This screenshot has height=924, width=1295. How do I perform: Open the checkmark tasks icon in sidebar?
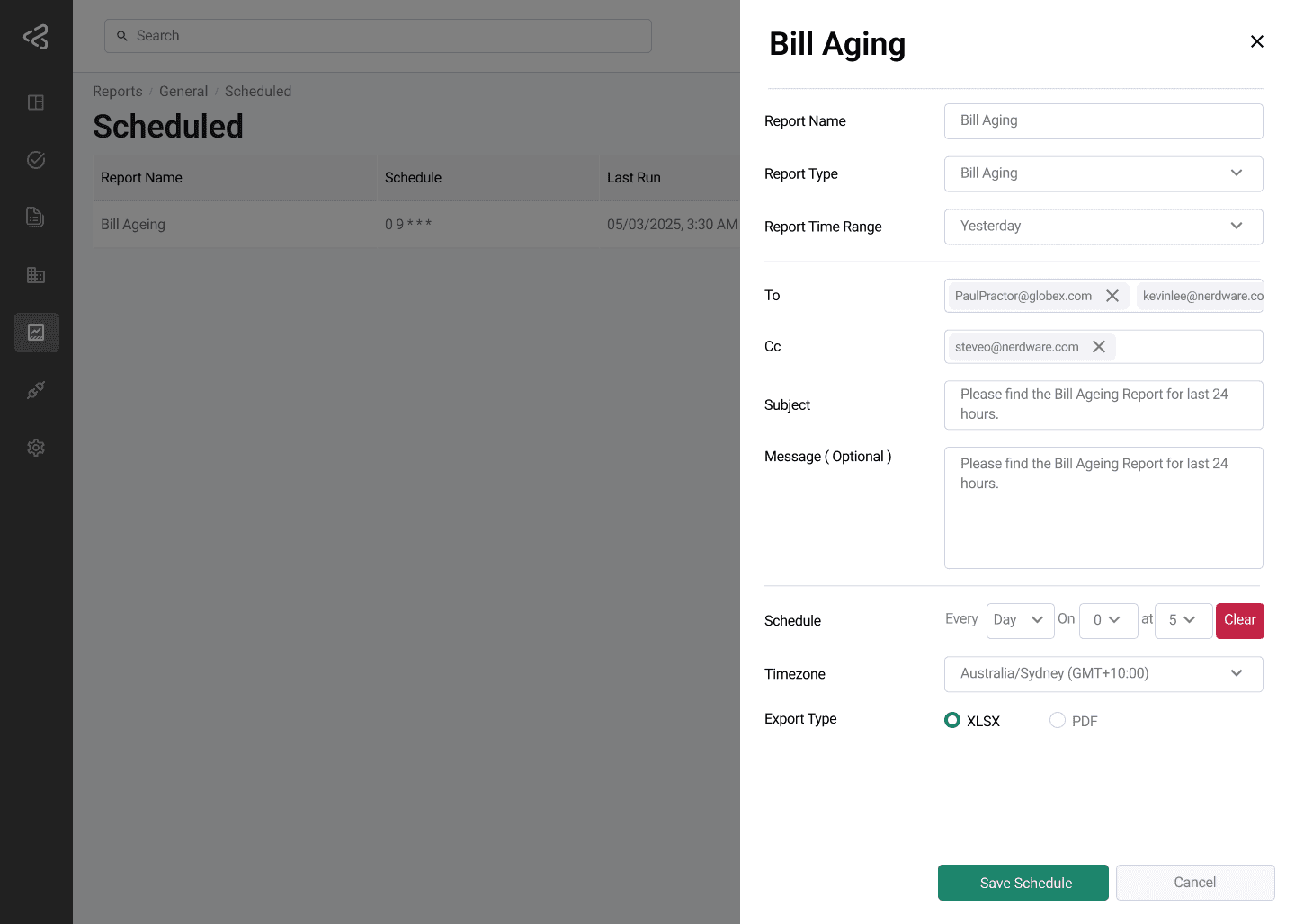pyautogui.click(x=36, y=160)
